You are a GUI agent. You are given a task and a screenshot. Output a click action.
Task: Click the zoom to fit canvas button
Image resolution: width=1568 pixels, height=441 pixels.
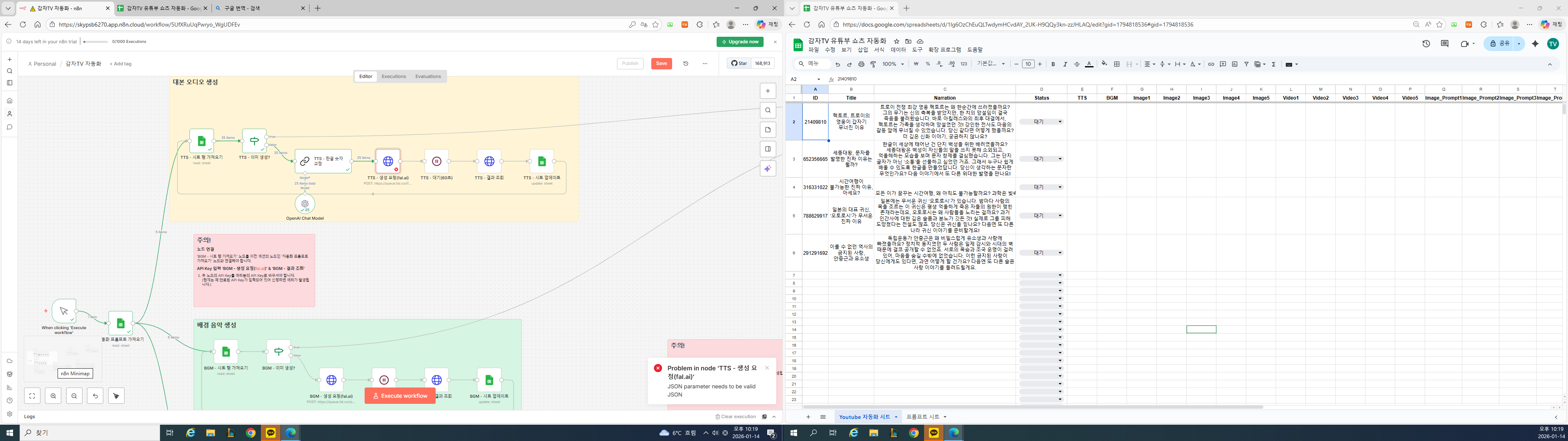click(32, 396)
